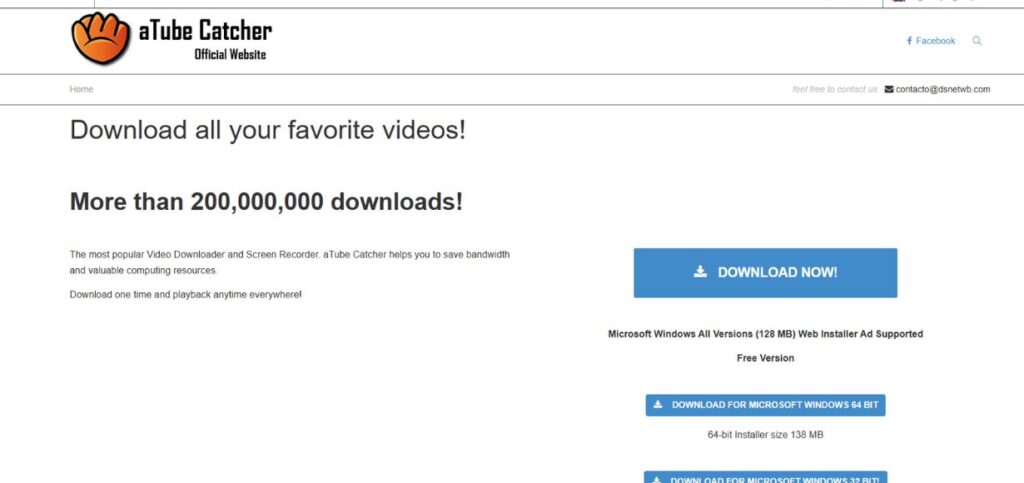The height and width of the screenshot is (483, 1024).
Task: Click the contacto@dsnetwb.com email address
Action: [942, 89]
